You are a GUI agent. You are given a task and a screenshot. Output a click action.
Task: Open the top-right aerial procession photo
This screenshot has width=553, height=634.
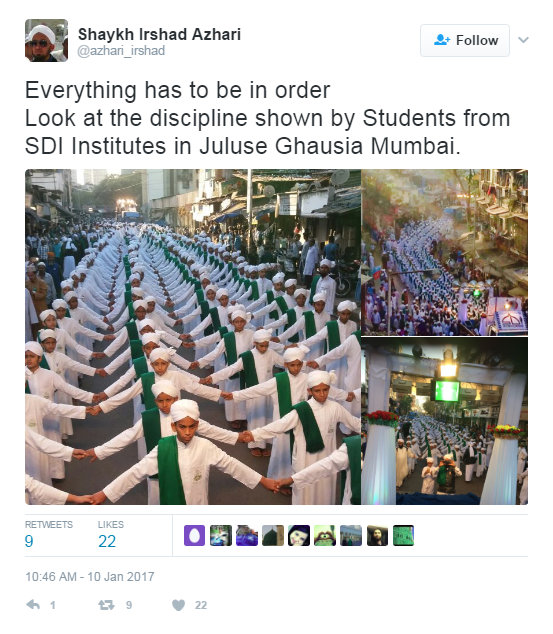pyautogui.click(x=444, y=252)
